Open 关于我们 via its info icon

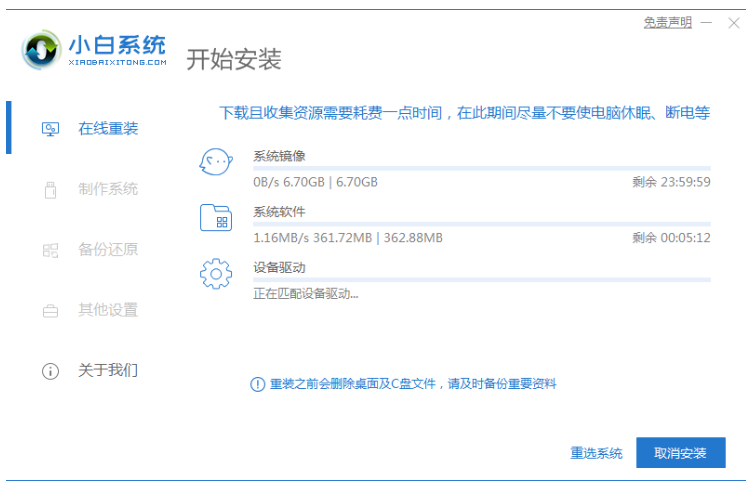(50, 371)
